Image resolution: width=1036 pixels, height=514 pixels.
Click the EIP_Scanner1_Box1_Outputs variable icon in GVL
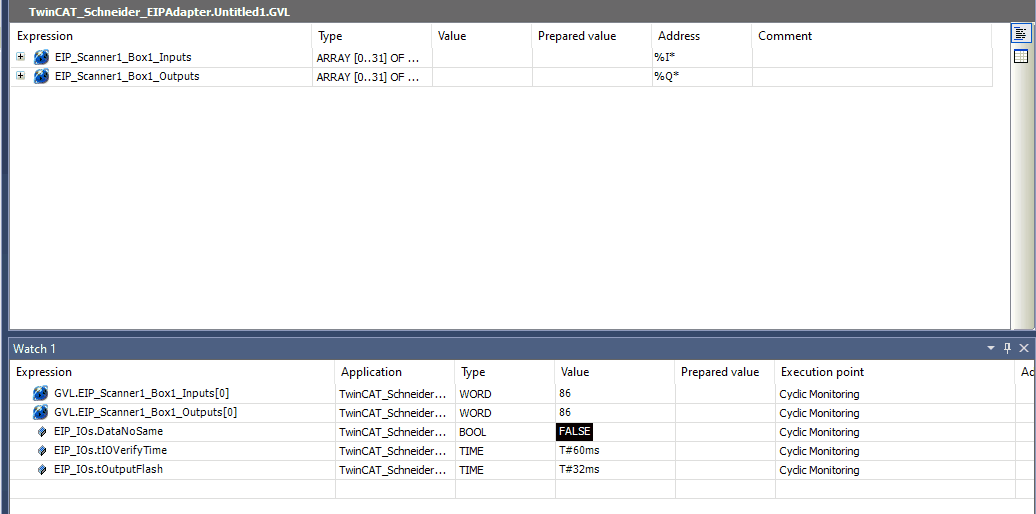click(x=41, y=77)
